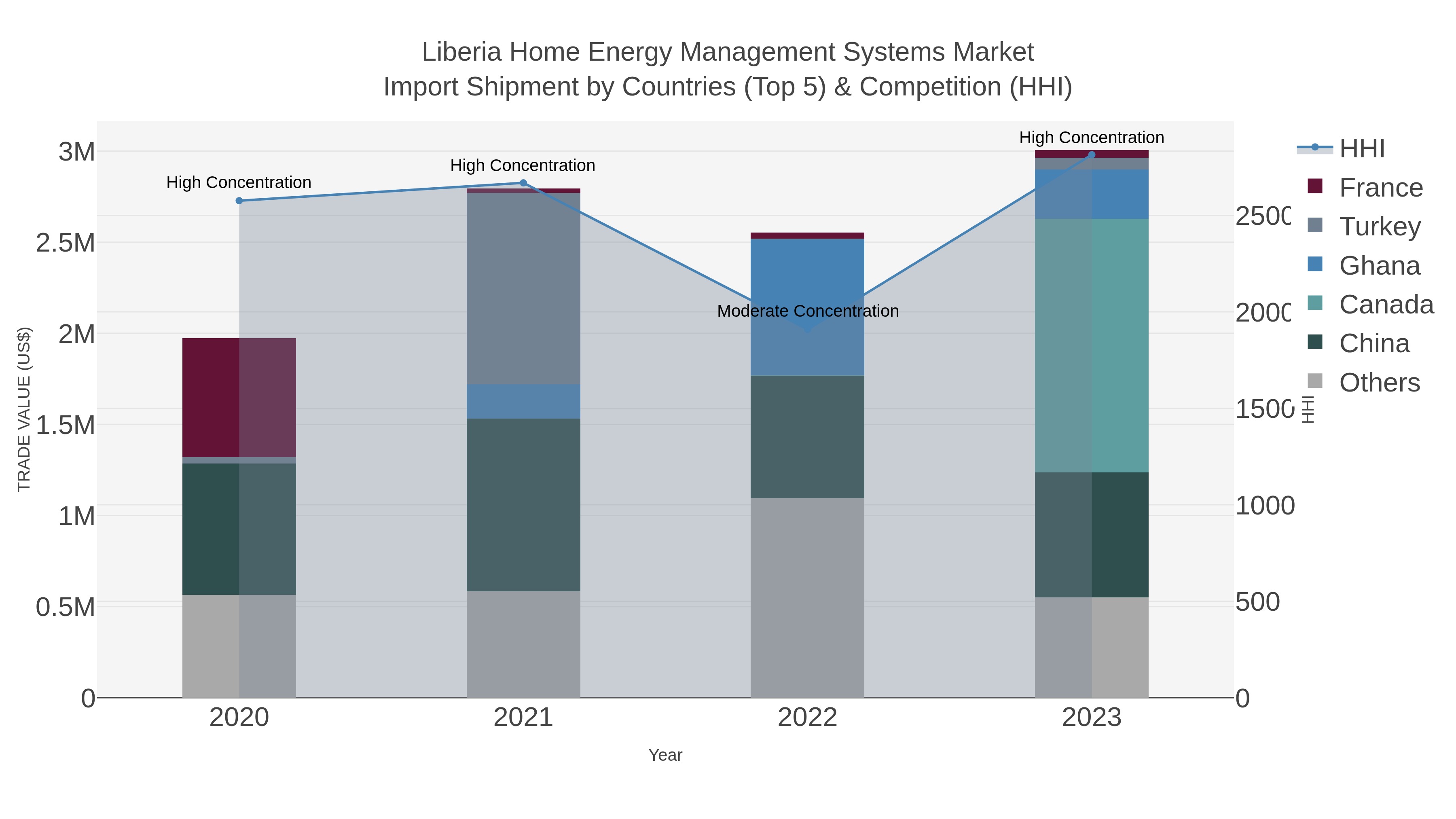Select the Turkey segment of the 2021 bar
1456x819 pixels.
[x=523, y=289]
